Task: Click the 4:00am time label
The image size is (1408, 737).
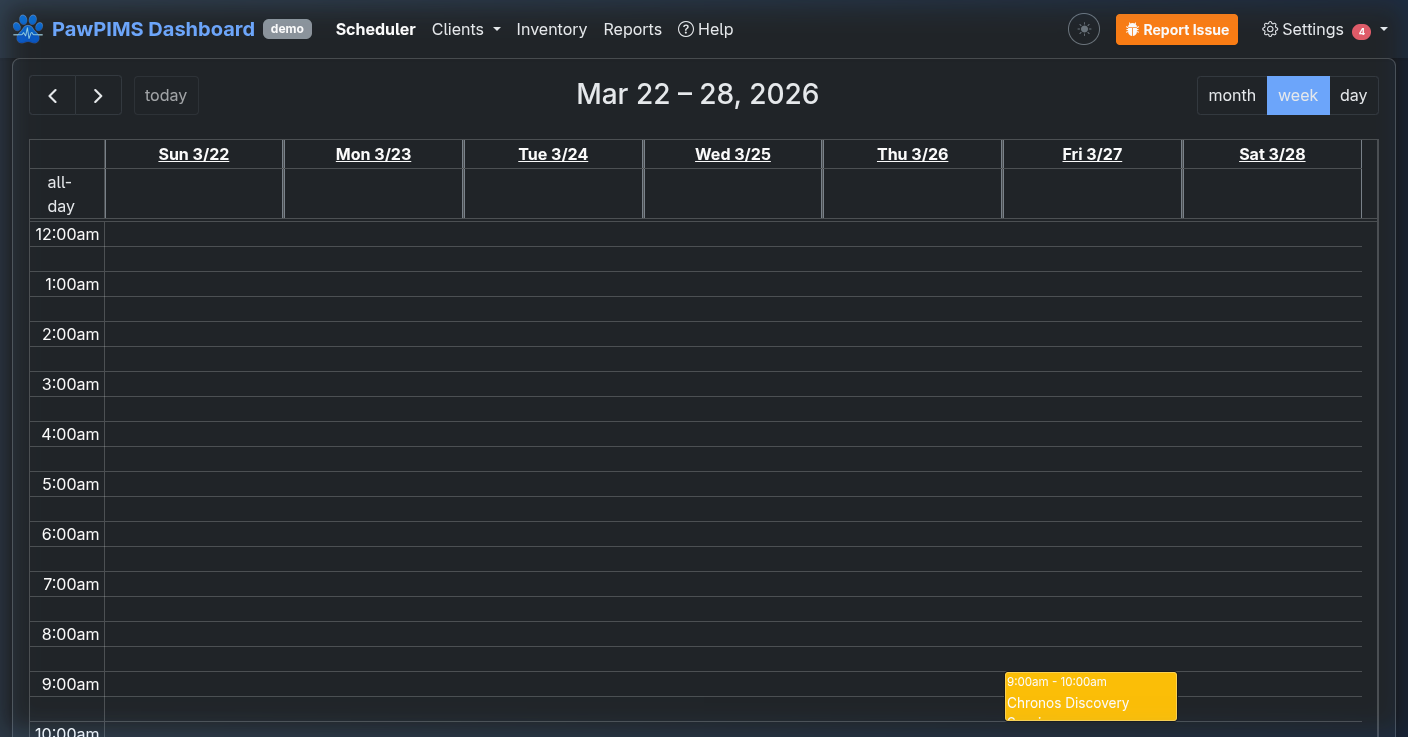Action: 70,434
